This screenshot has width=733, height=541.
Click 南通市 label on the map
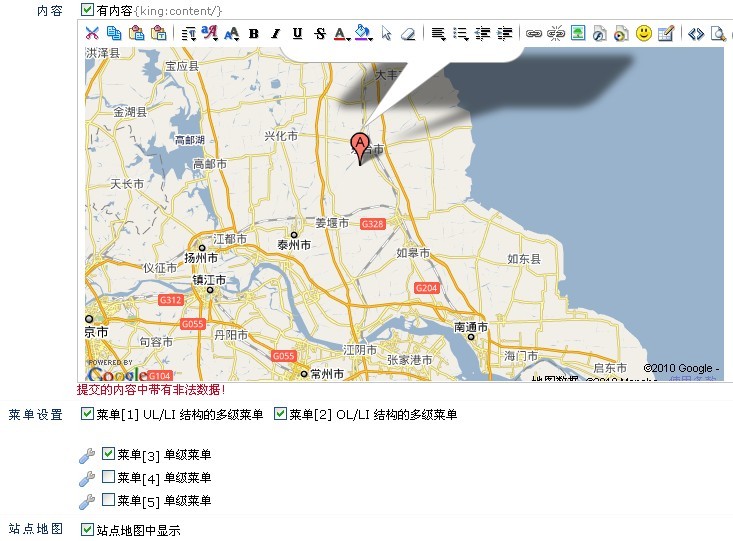click(471, 327)
